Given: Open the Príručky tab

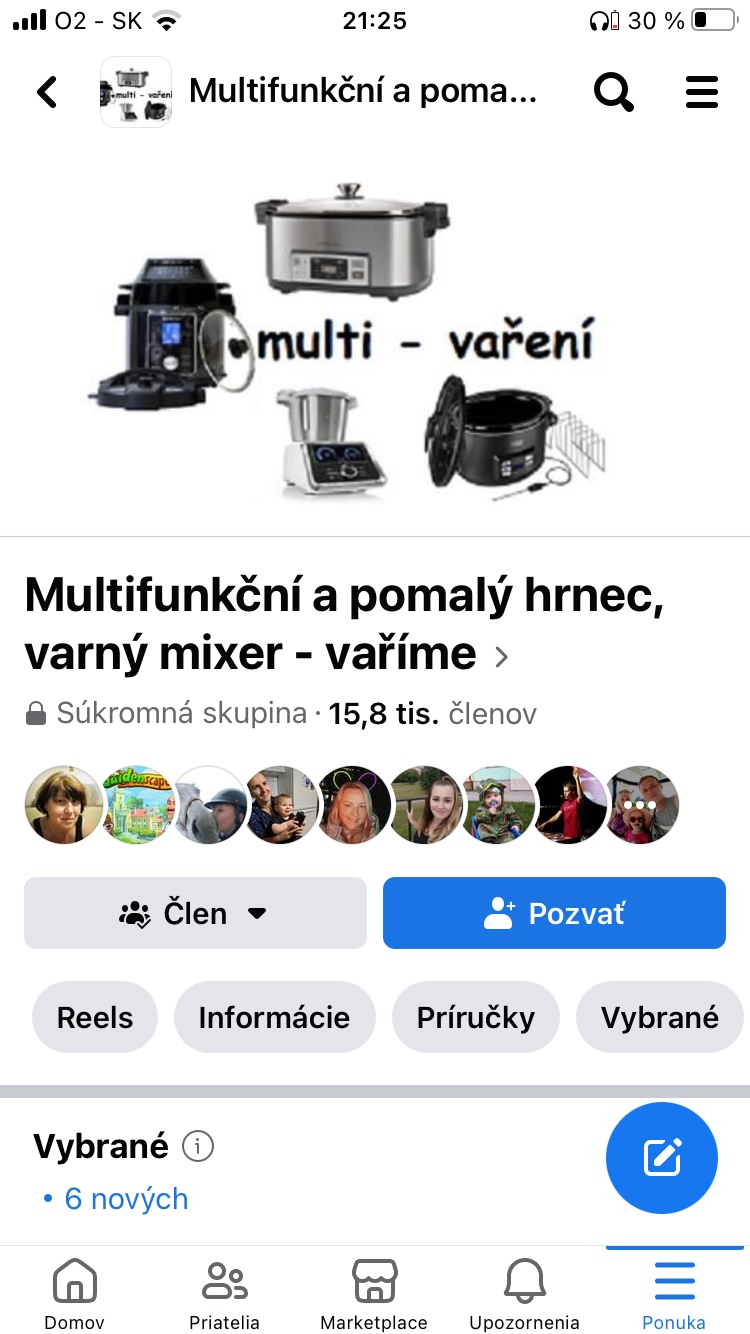Looking at the screenshot, I should pos(476,1018).
